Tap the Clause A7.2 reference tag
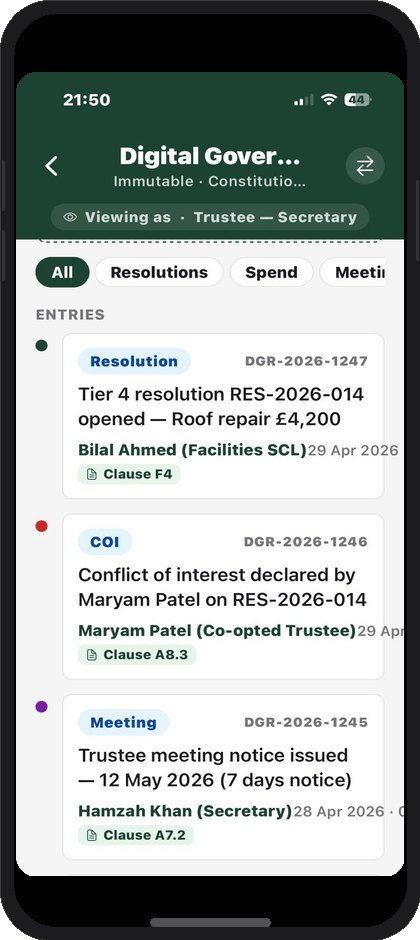Viewport: 420px width, 940px height. pos(135,835)
